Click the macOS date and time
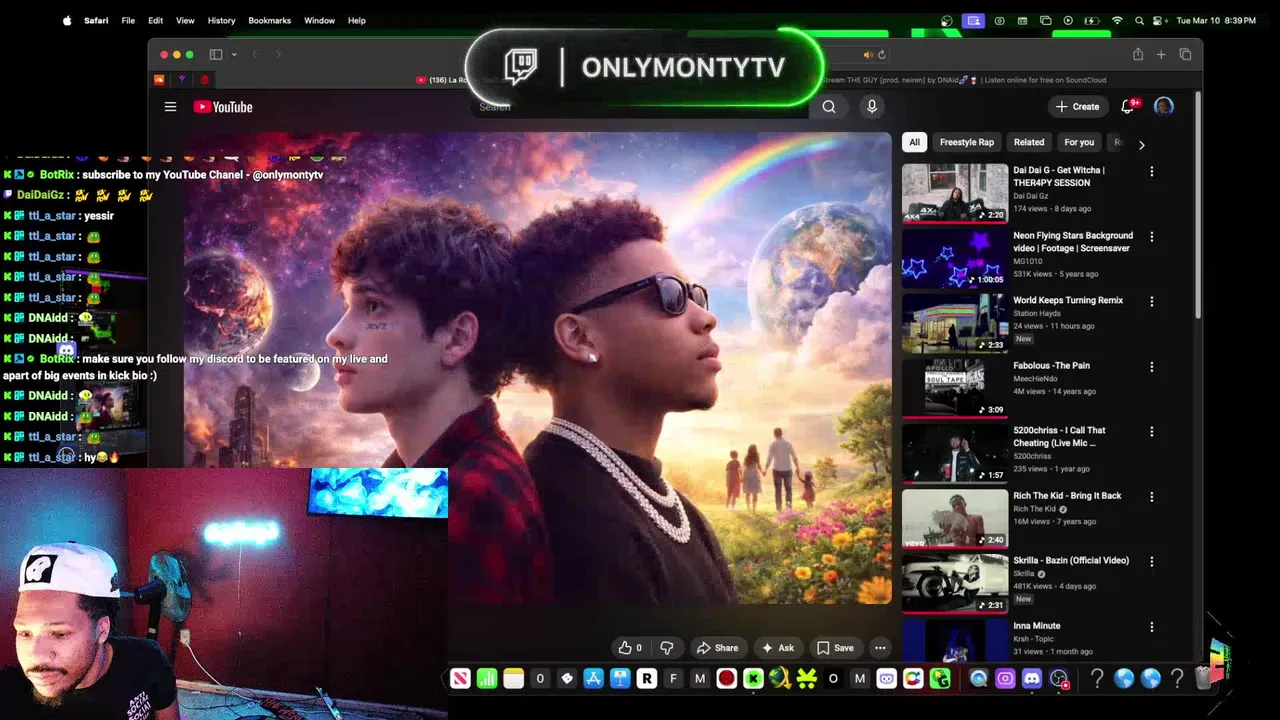 click(x=1216, y=20)
